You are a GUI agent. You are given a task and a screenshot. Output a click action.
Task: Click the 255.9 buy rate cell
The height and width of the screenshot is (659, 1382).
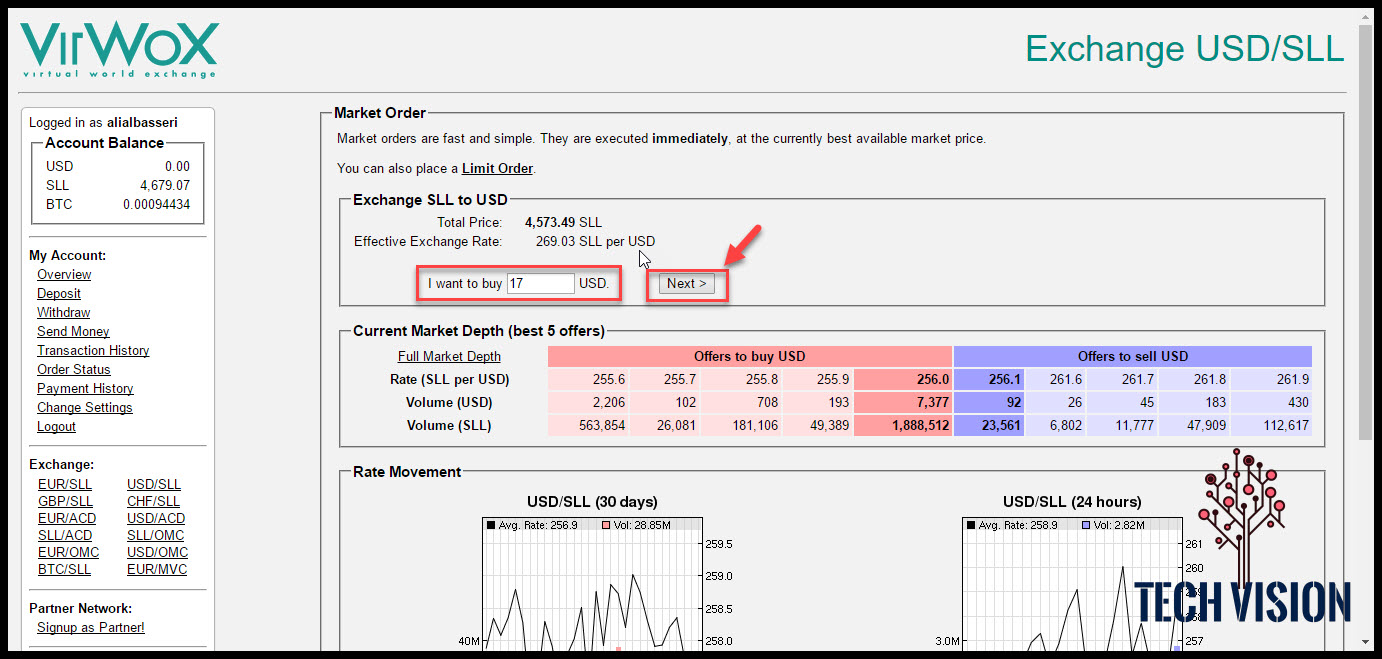point(818,379)
